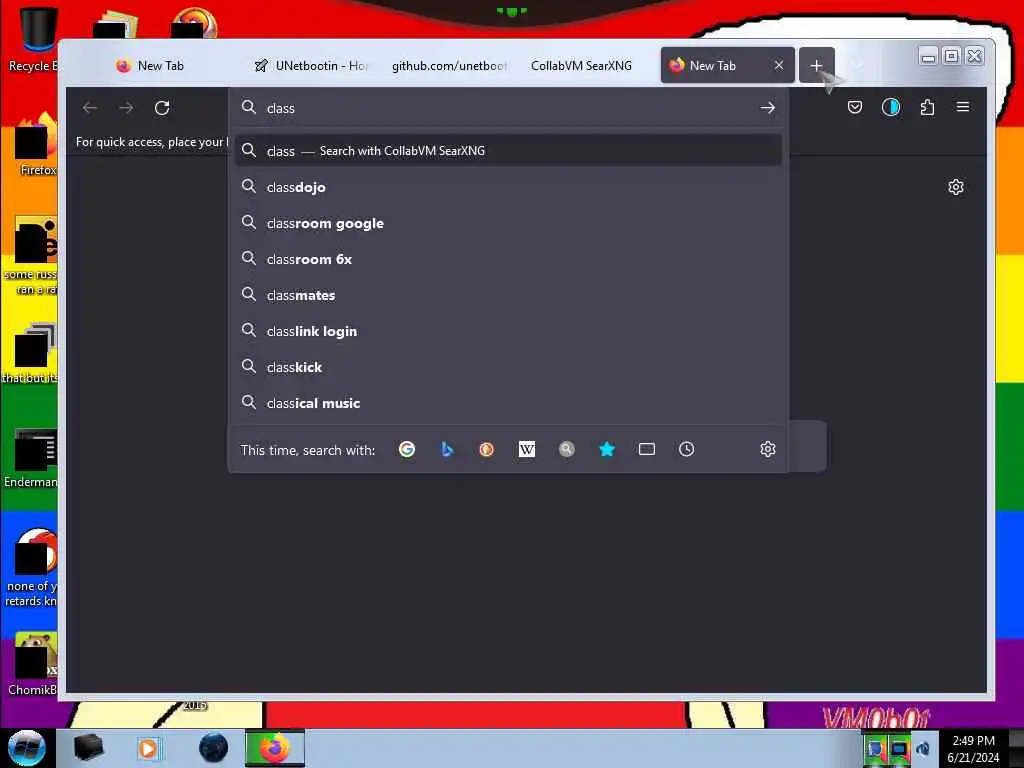The width and height of the screenshot is (1024, 768).
Task: Open the Firefox hamburger application menu
Action: (963, 106)
